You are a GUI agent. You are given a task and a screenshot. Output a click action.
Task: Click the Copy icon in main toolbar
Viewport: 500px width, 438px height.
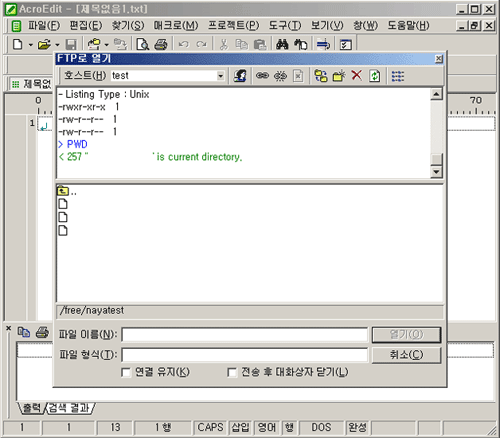(241, 44)
